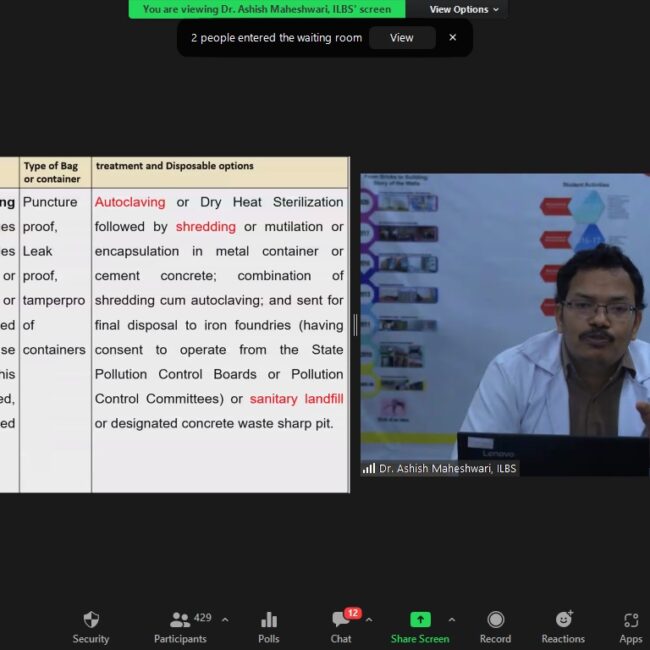Click the signal strength icon beside speaker name
Viewport: 650px width, 650px height.
[x=369, y=468]
